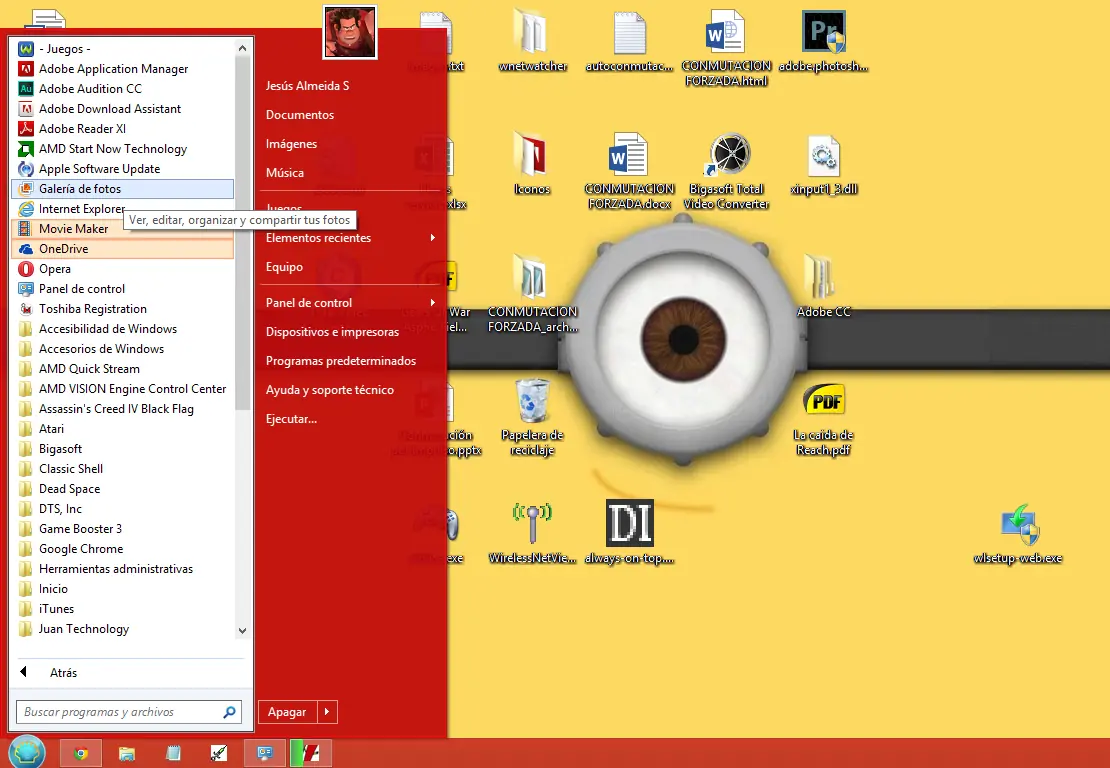Launch Opera browser
Screen dimensions: 1110x768
(122, 269)
